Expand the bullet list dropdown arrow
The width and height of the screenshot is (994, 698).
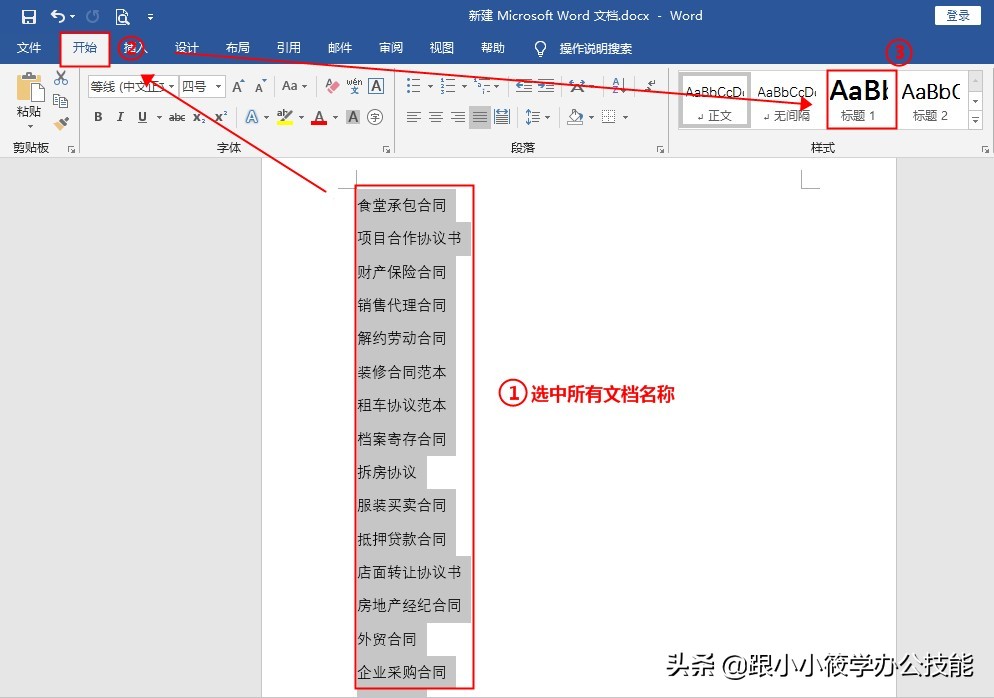pos(430,86)
